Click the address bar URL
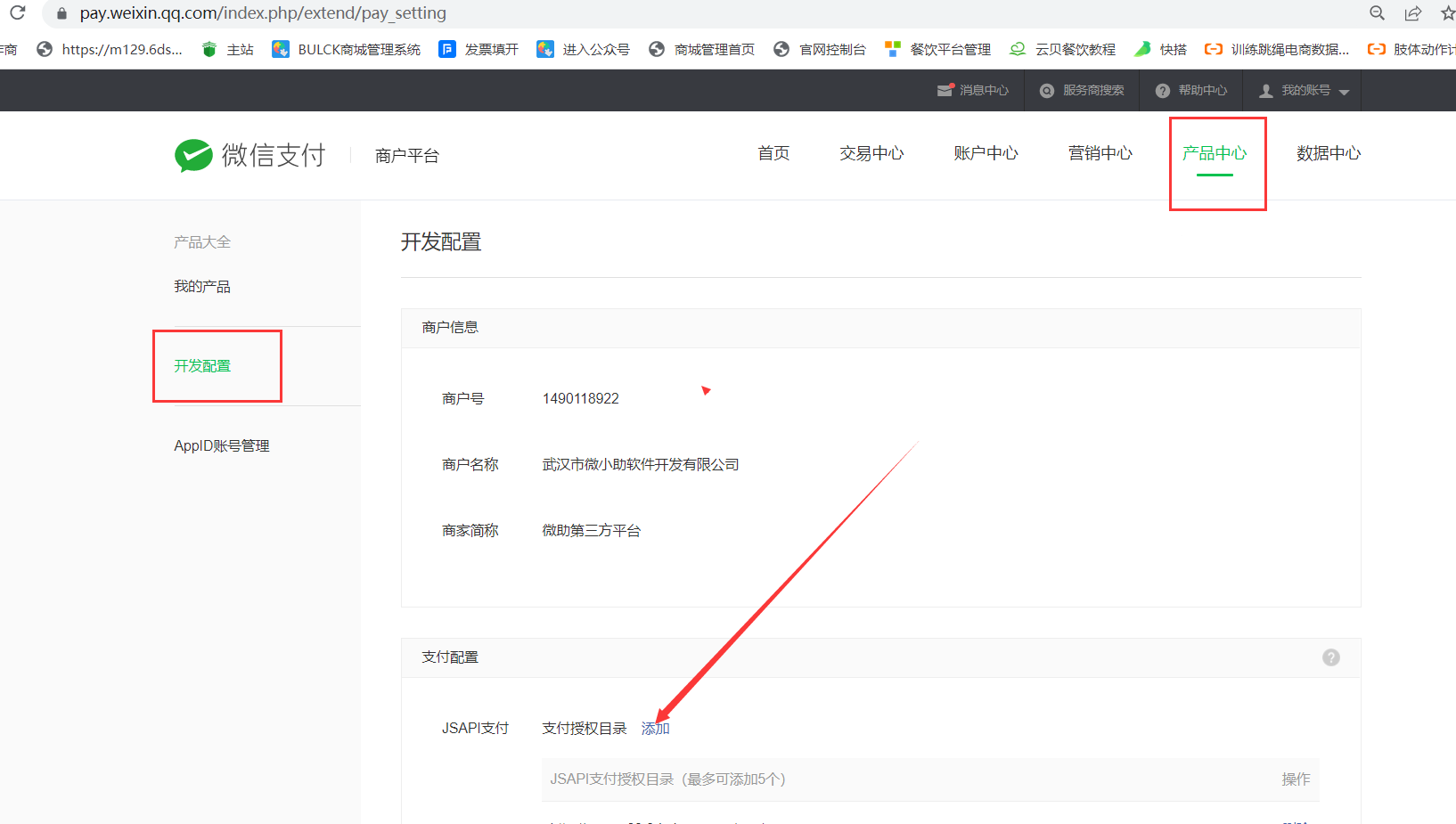Image resolution: width=1456 pixels, height=824 pixels. (263, 13)
